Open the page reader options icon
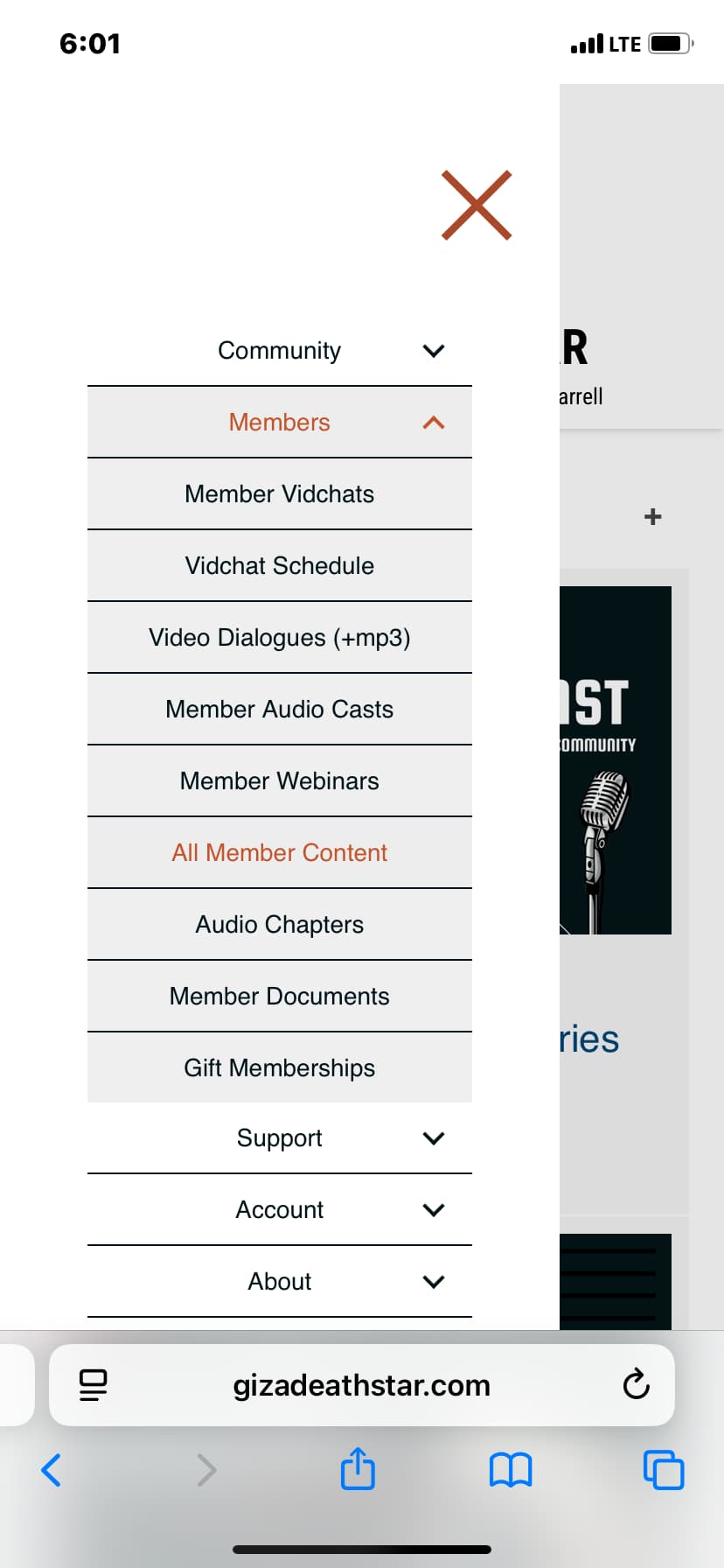This screenshot has width=724, height=1568. pyautogui.click(x=93, y=1385)
